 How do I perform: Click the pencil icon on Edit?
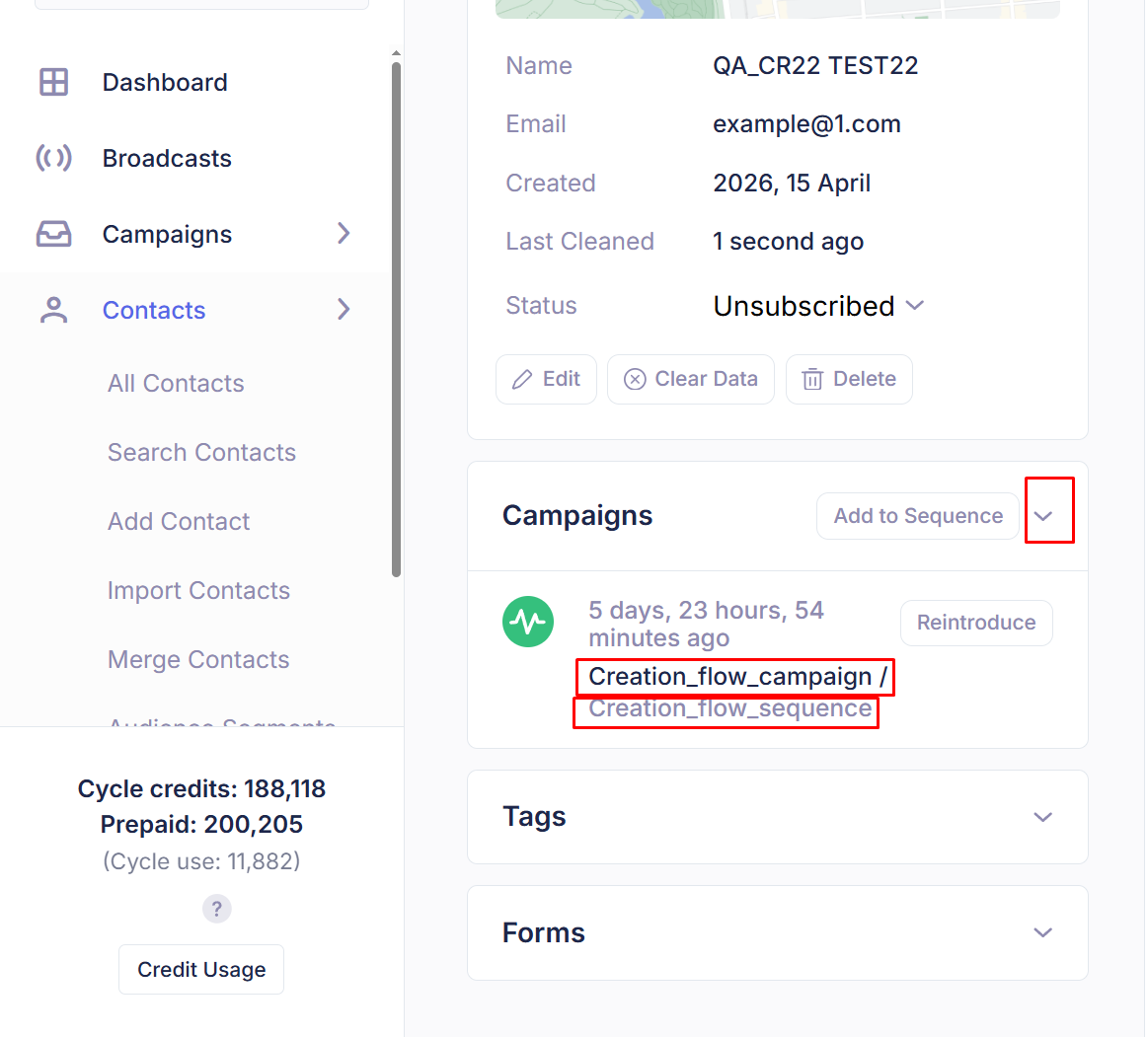coord(522,379)
